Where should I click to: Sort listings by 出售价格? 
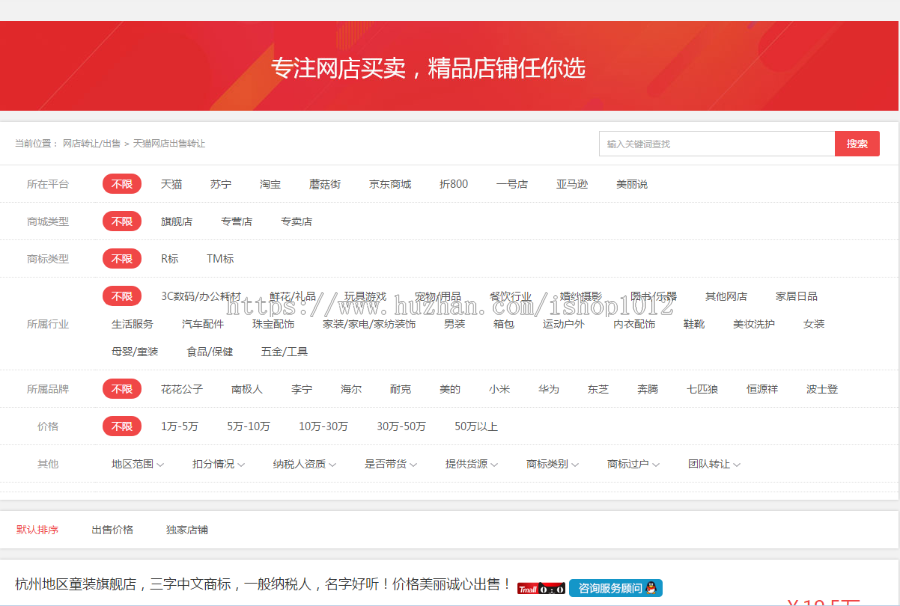click(112, 530)
